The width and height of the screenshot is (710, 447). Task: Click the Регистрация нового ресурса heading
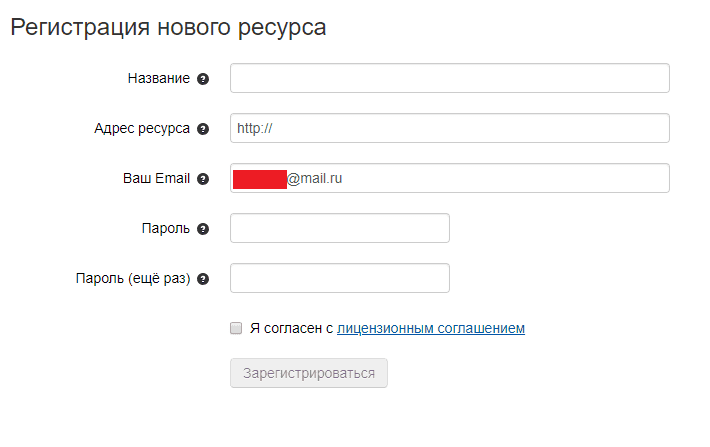[168, 27]
